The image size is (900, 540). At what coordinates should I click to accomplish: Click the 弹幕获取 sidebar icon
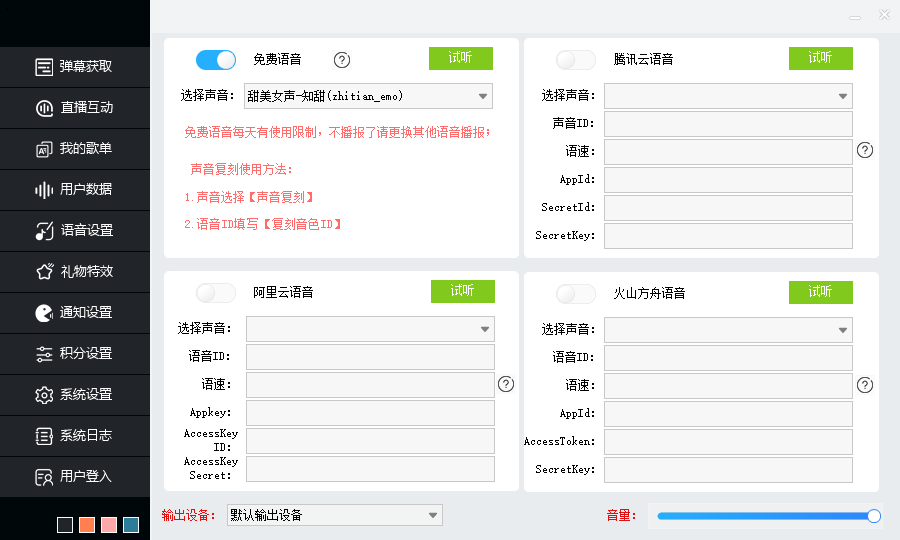pos(44,67)
